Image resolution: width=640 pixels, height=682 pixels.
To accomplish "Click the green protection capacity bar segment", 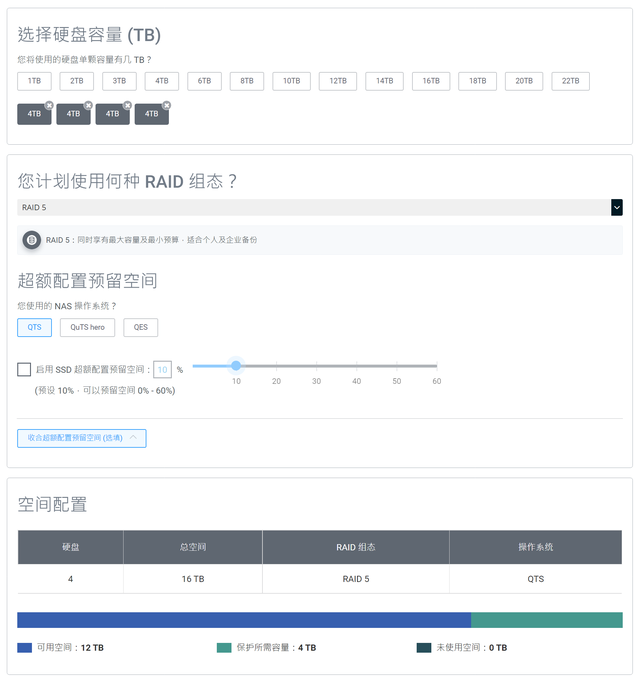I will tap(547, 620).
